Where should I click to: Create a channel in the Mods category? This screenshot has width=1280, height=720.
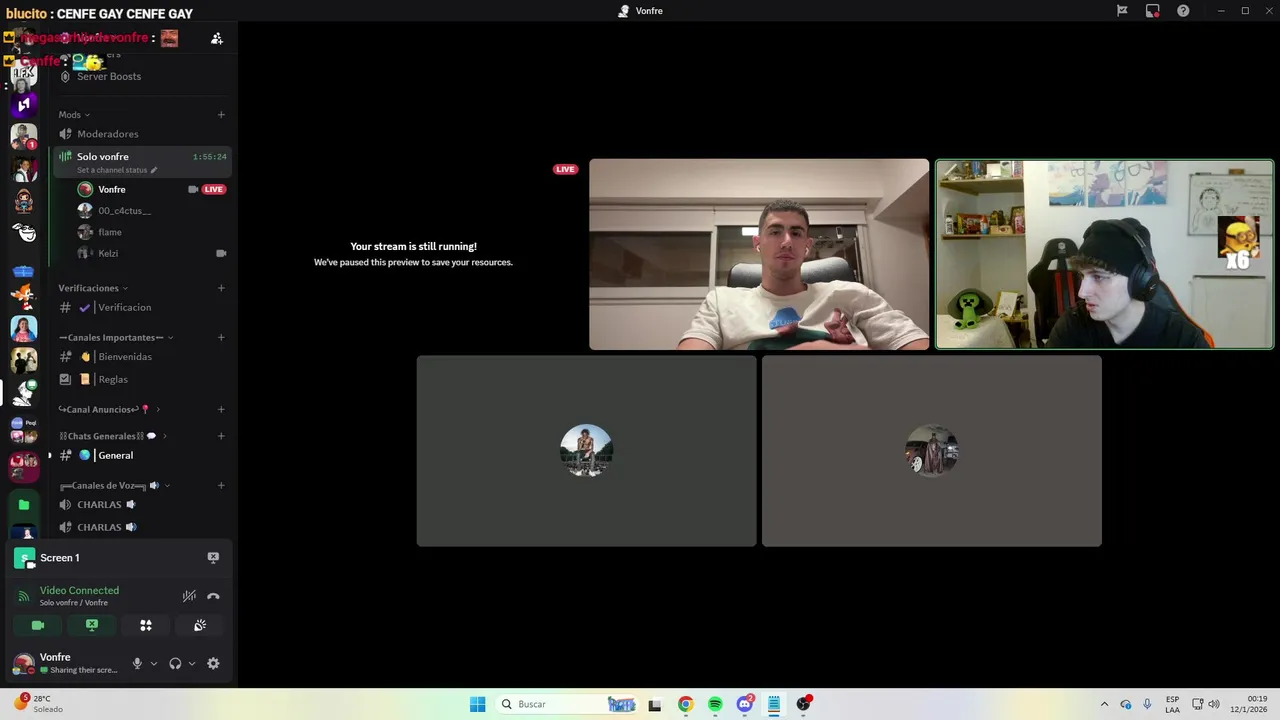click(221, 115)
